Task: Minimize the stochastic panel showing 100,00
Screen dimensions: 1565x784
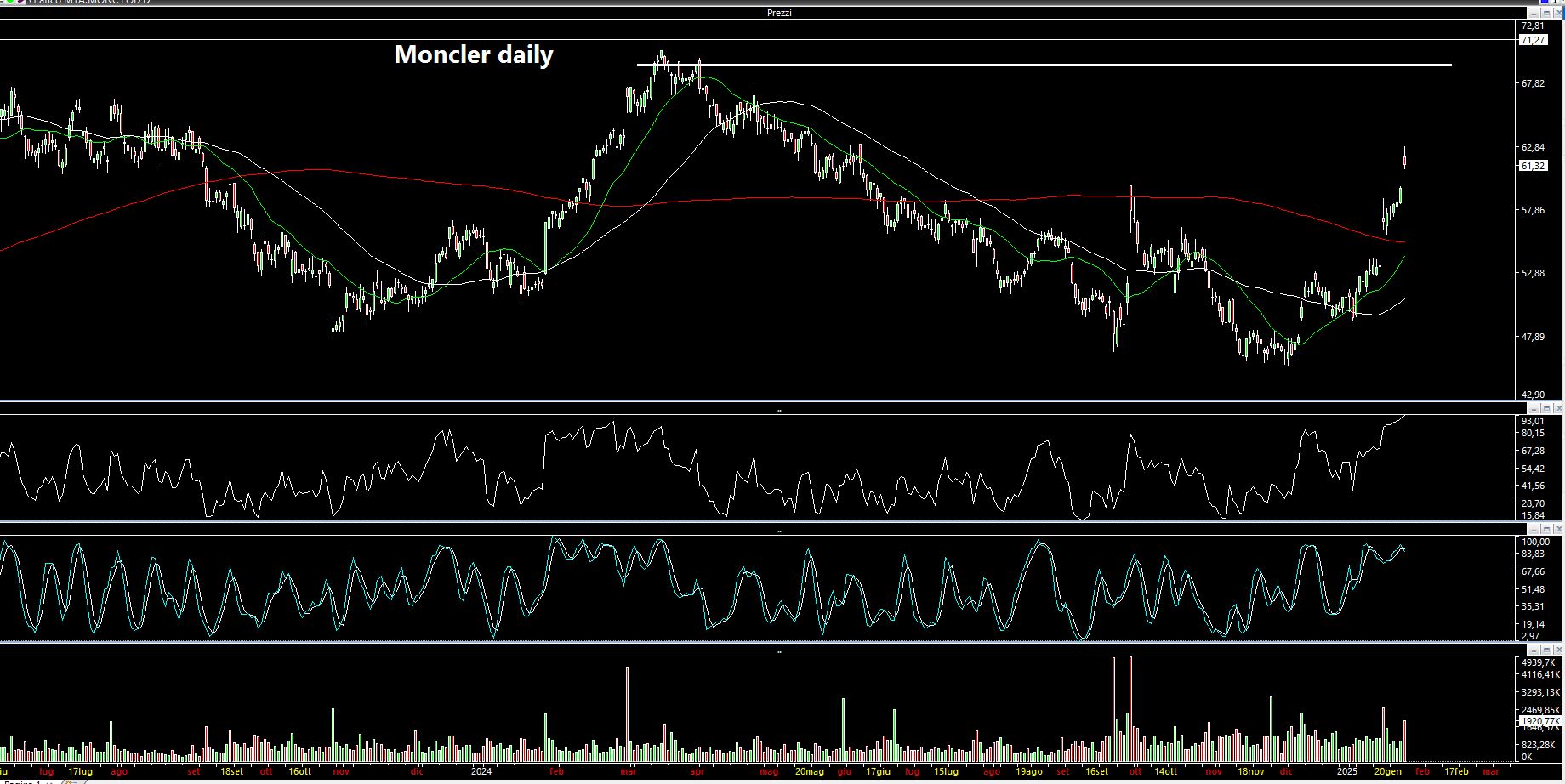Action: [x=1534, y=529]
